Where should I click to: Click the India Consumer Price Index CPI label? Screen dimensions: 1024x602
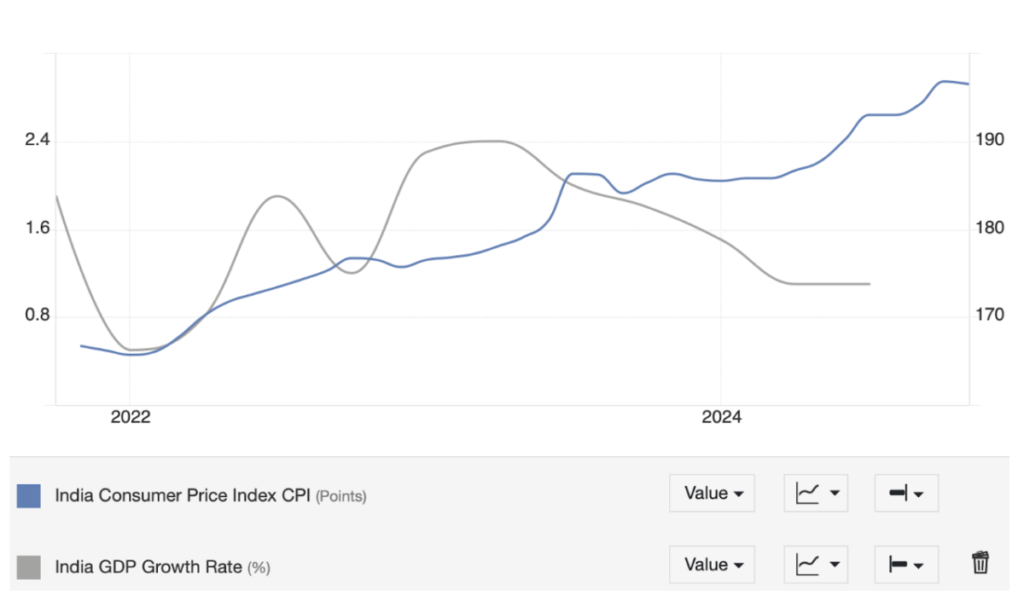183,495
